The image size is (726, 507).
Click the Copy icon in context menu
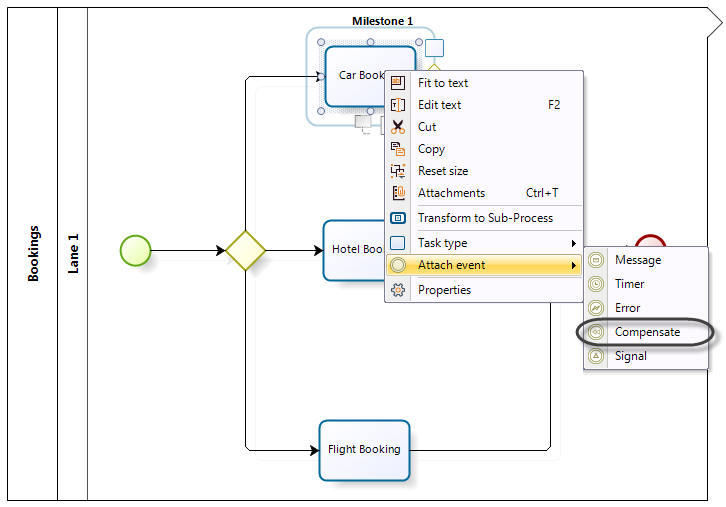(398, 149)
